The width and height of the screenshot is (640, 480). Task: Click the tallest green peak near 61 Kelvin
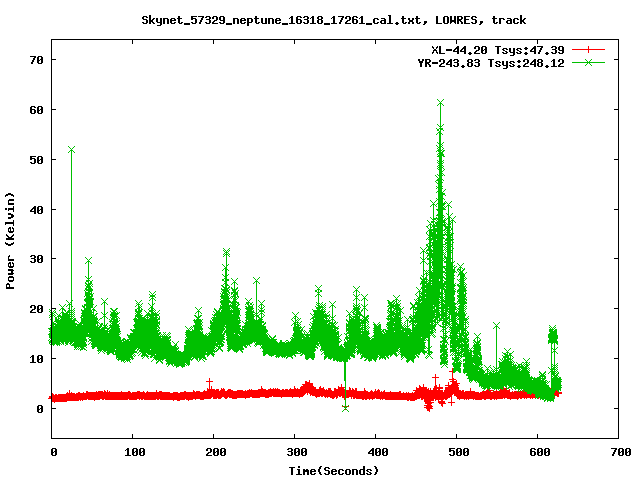pyautogui.click(x=440, y=102)
